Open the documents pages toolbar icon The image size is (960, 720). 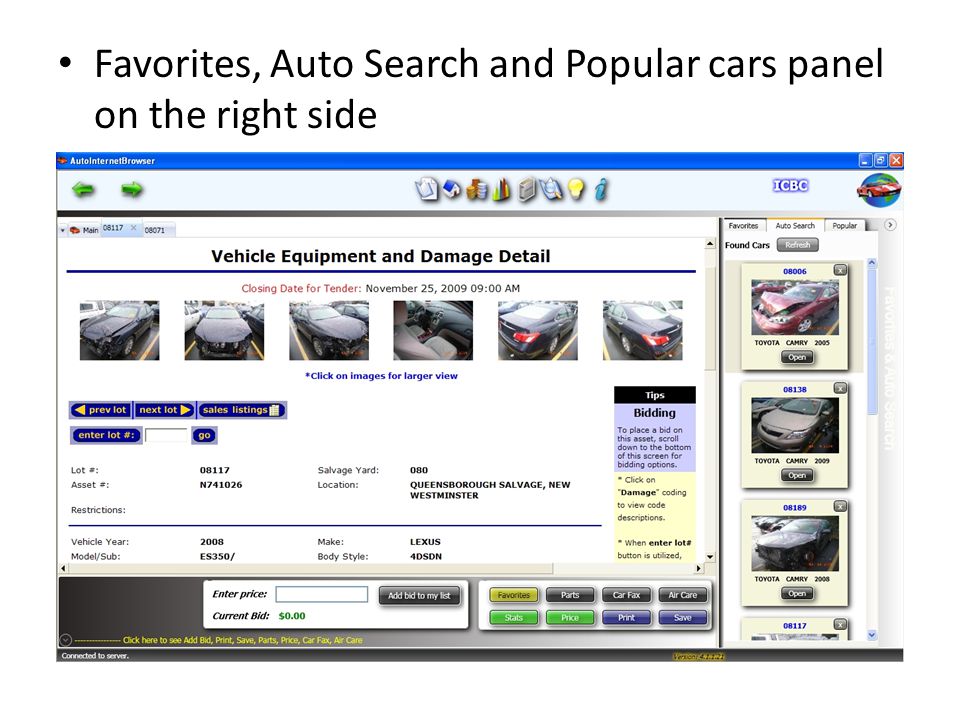[427, 189]
